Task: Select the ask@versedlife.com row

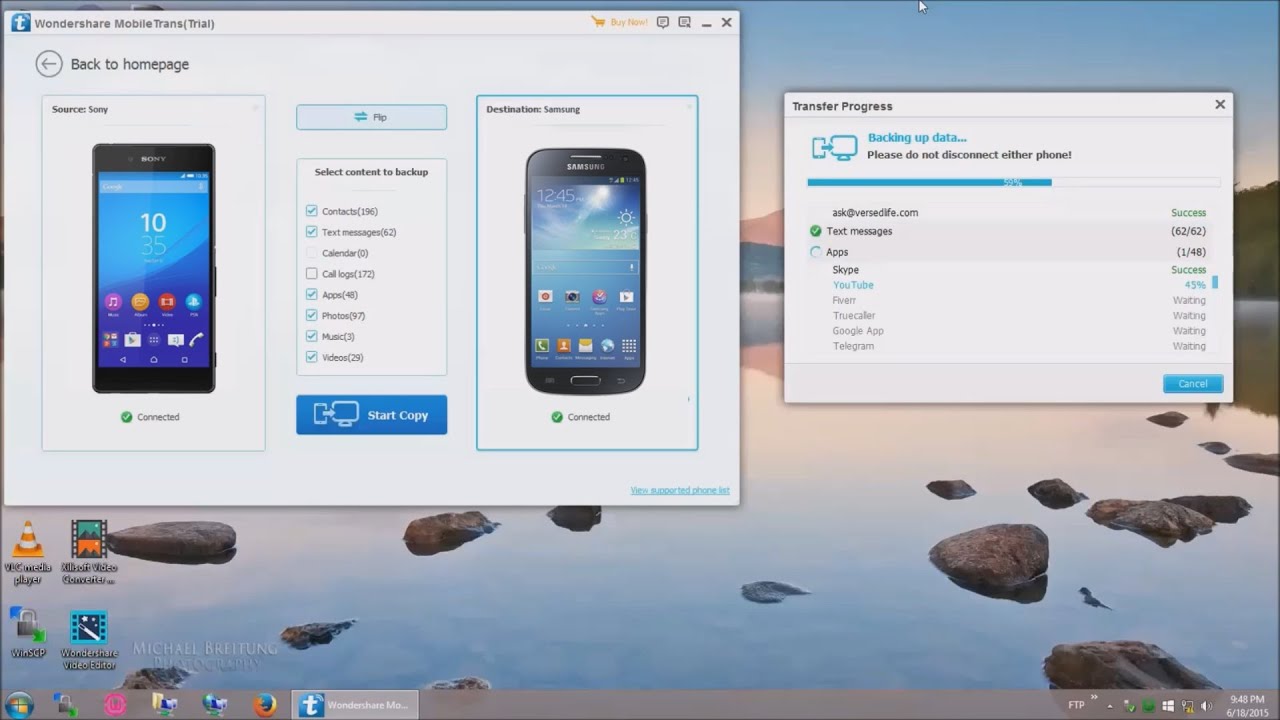Action: click(1009, 213)
